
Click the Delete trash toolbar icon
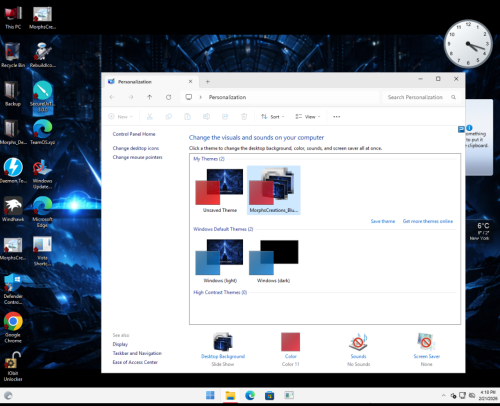click(244, 117)
